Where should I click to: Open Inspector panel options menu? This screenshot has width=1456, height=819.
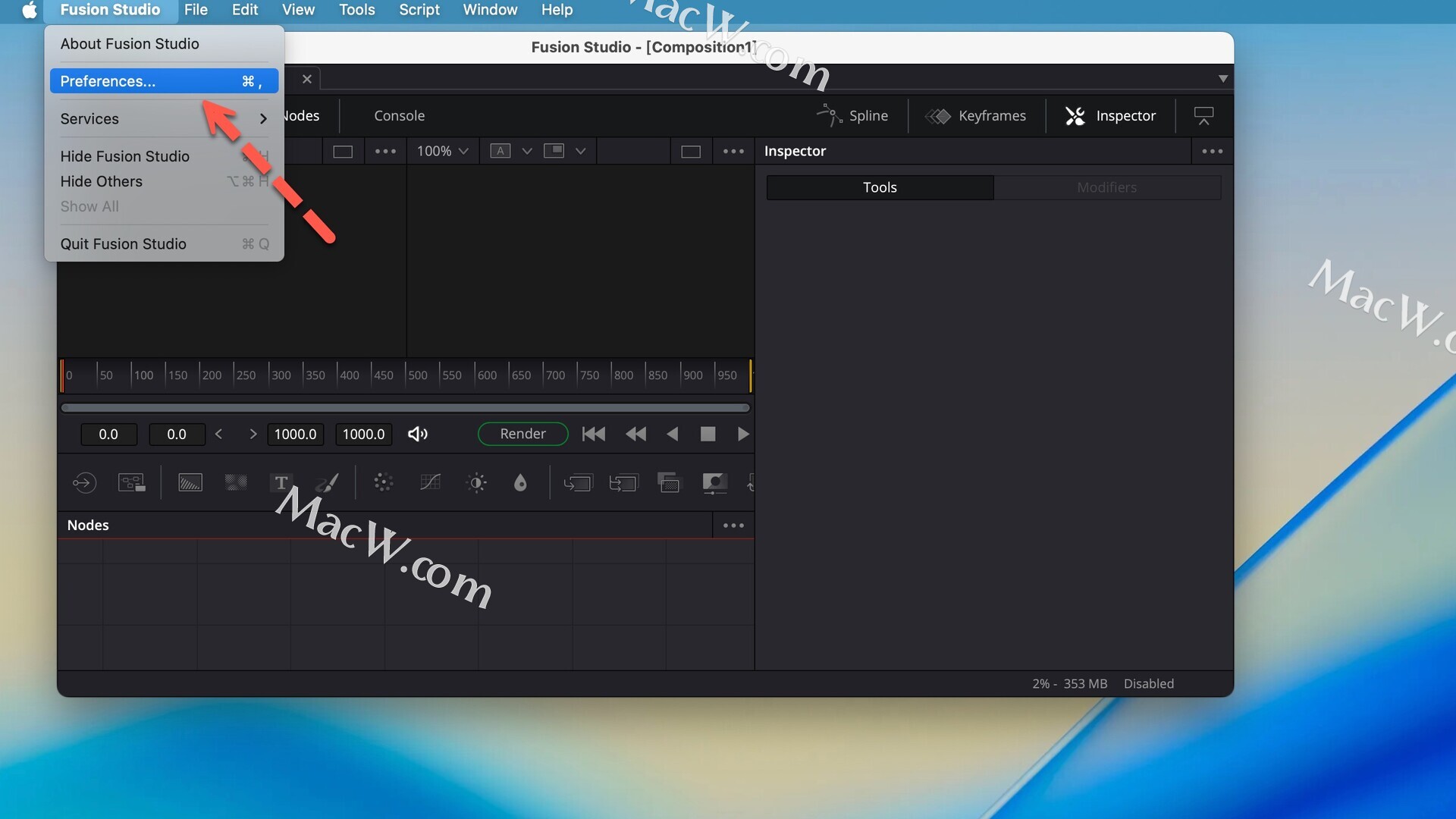click(x=1213, y=151)
